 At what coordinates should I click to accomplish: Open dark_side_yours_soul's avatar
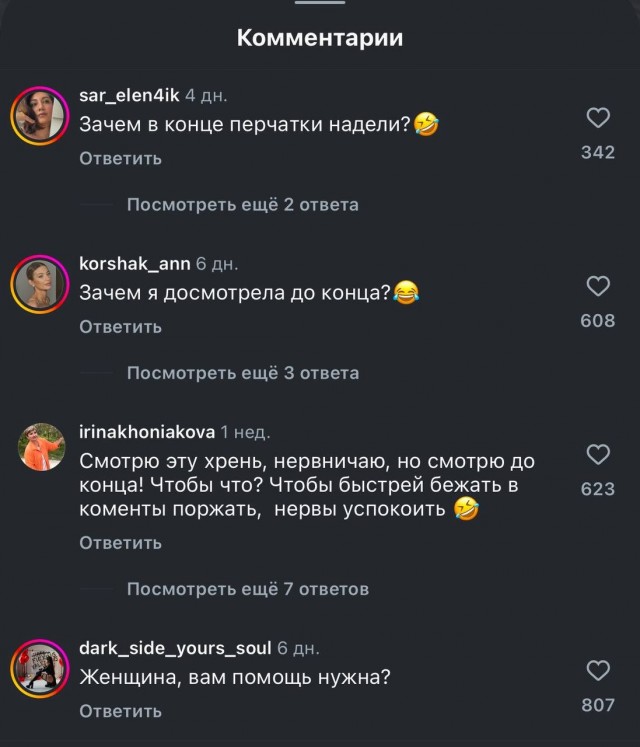pos(39,668)
